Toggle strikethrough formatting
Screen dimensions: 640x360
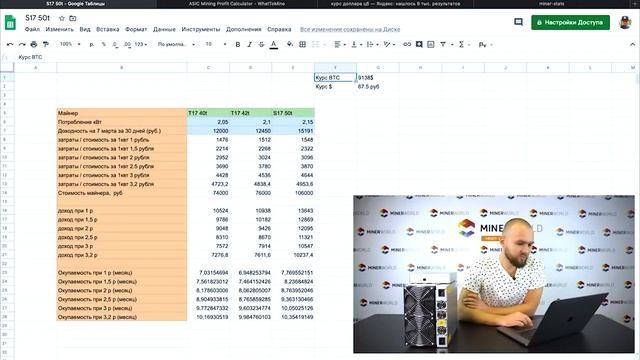point(261,44)
